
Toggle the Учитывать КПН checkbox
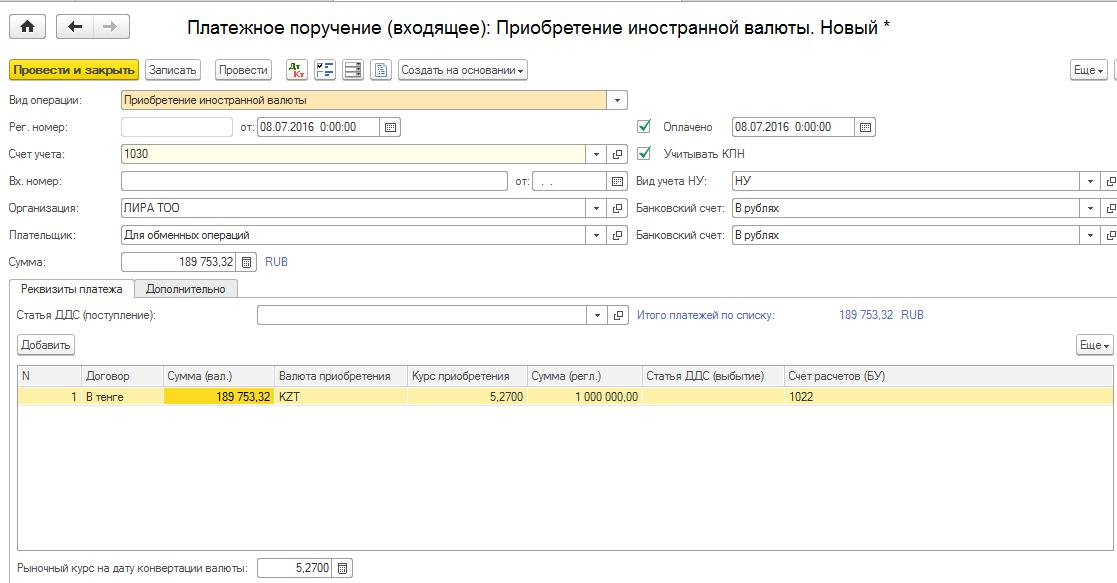click(x=644, y=153)
